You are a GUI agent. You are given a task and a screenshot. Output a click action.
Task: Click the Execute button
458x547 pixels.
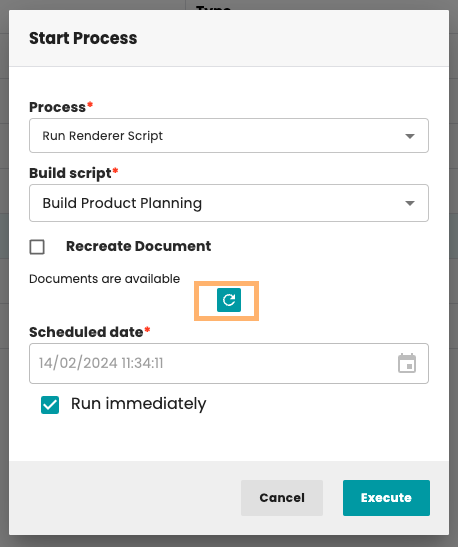tap(386, 498)
